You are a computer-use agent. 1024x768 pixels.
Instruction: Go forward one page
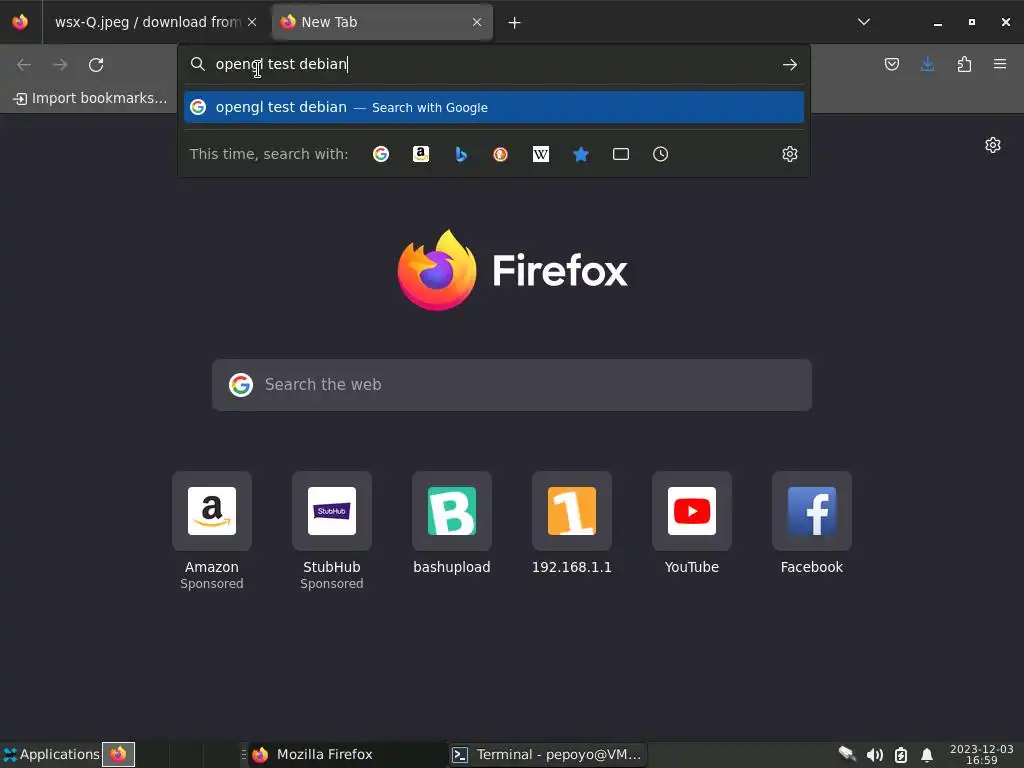click(60, 65)
